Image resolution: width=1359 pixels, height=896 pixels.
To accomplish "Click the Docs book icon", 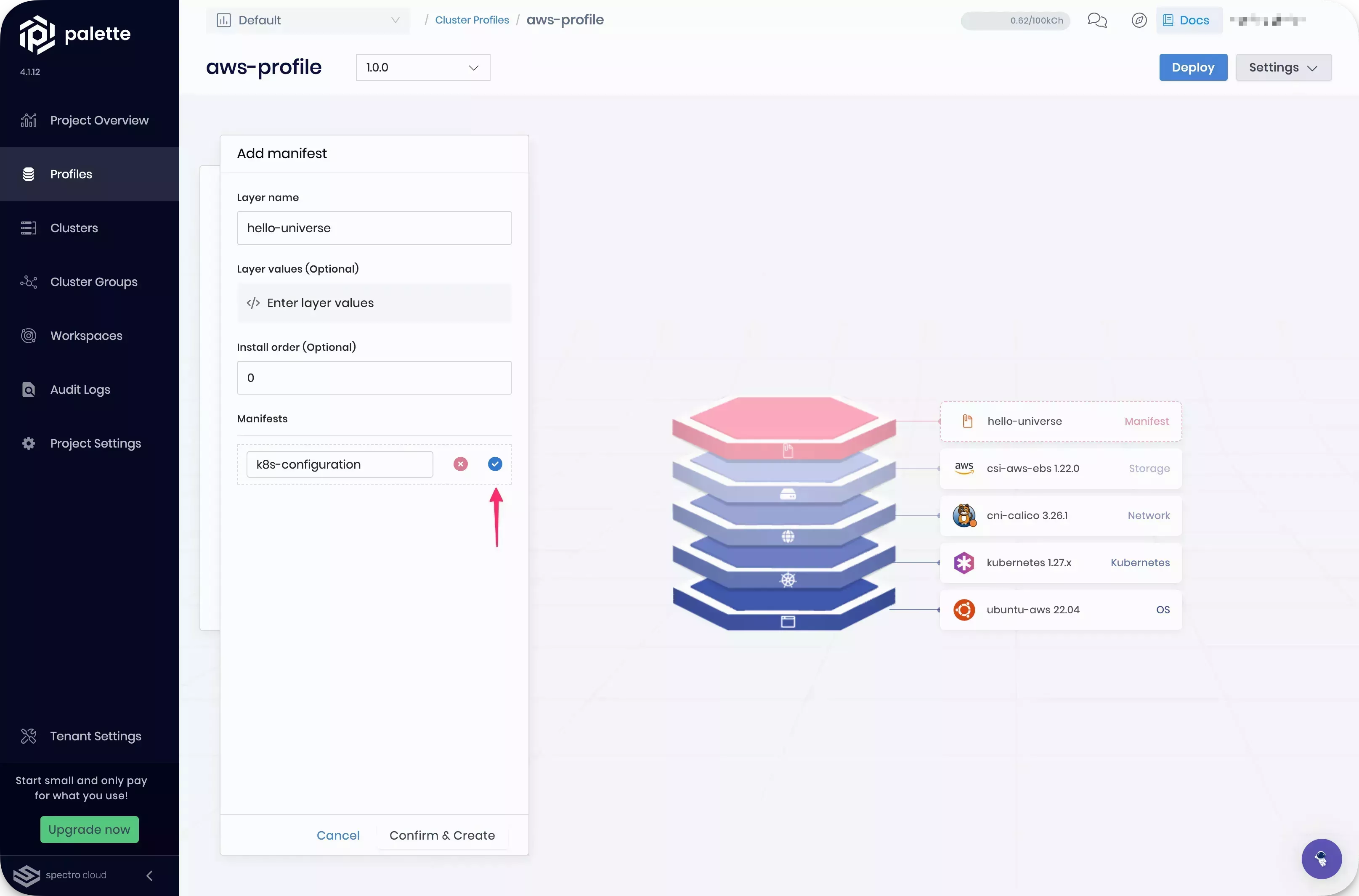I will point(1168,21).
